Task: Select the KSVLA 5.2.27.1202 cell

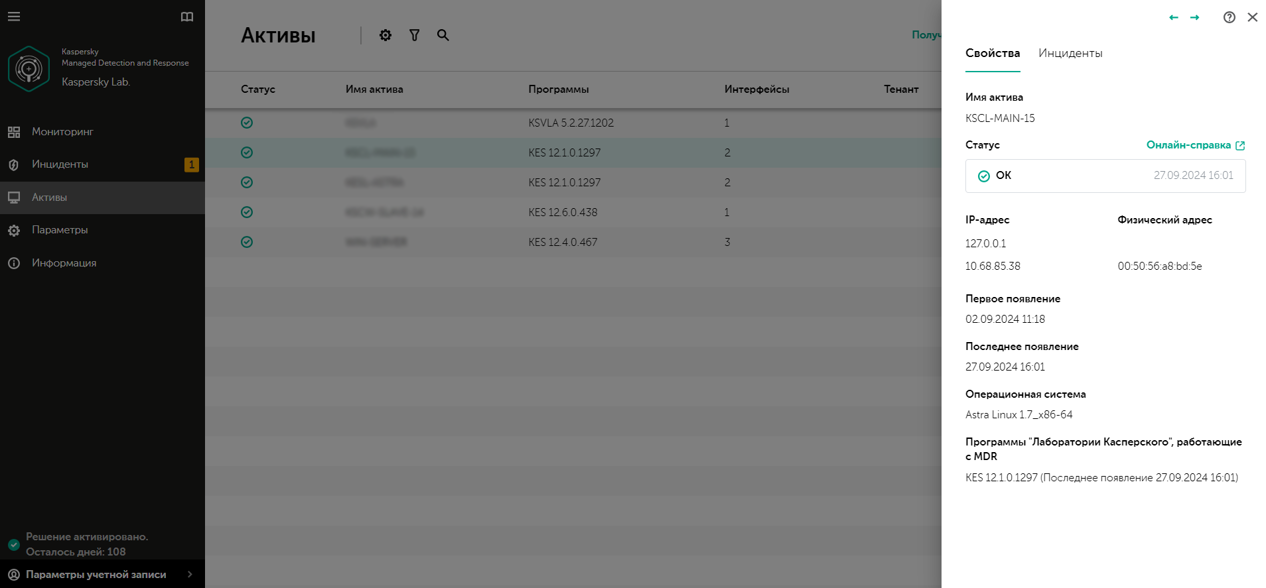Action: click(x=571, y=123)
